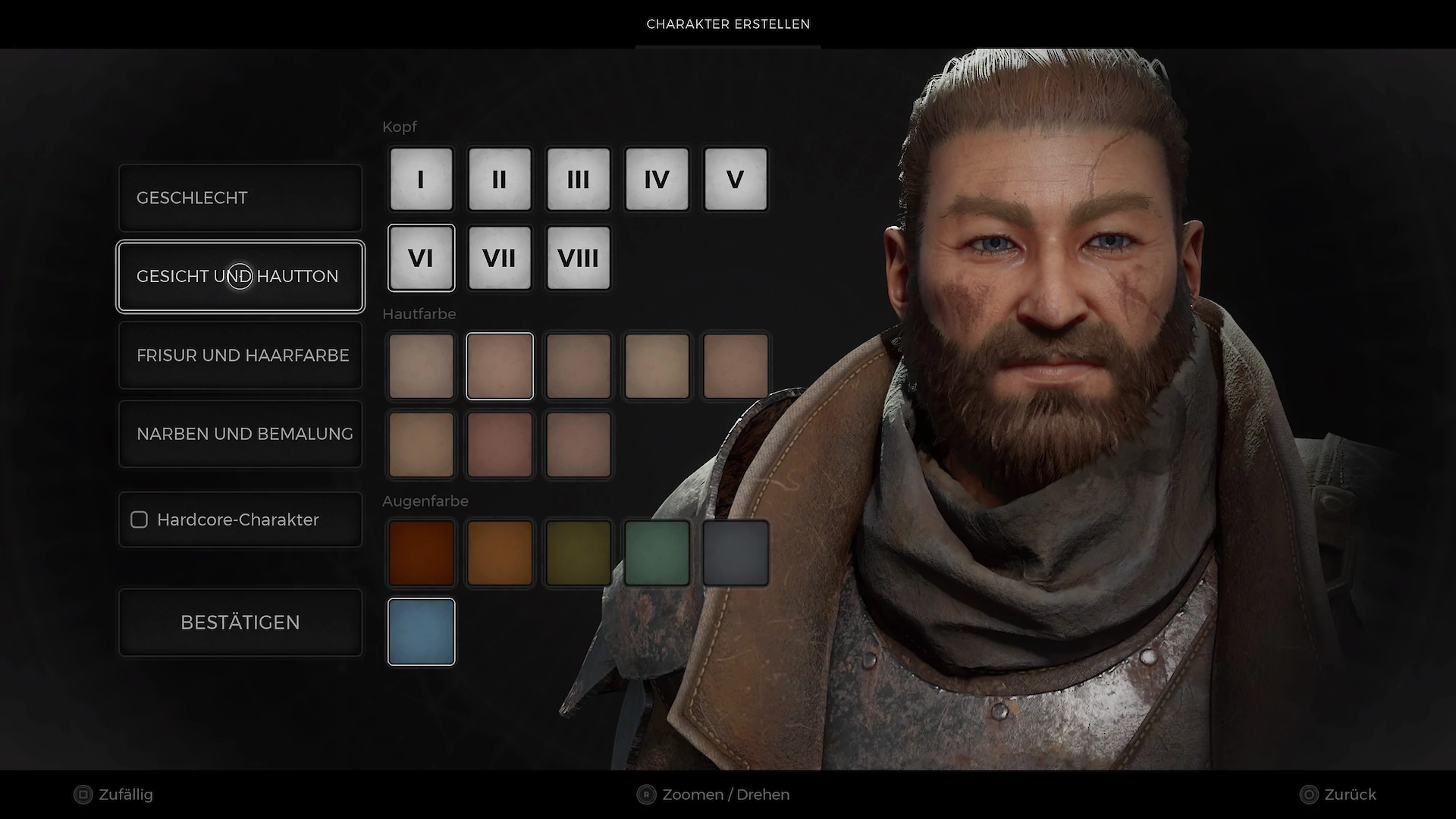Pick the dark brown eye color swatch
This screenshot has height=819, width=1456.
pyautogui.click(x=421, y=553)
